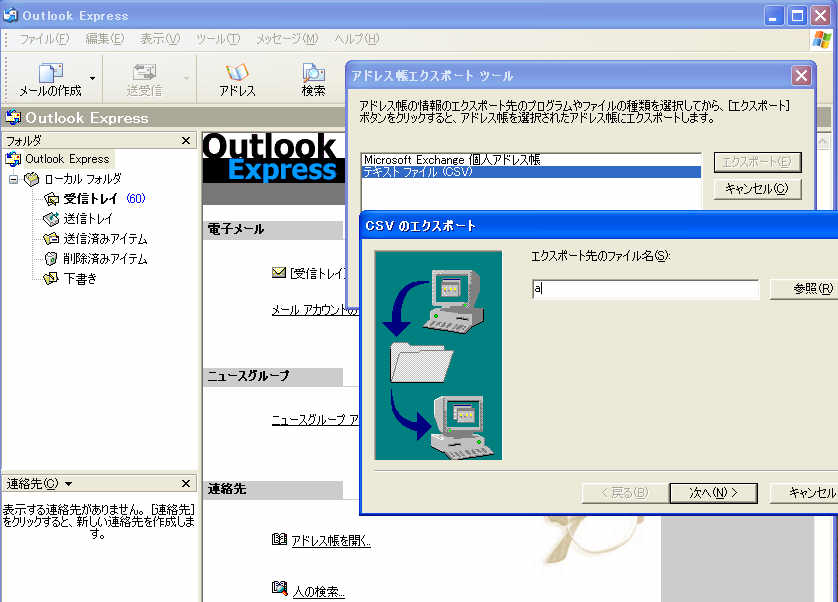
Task: Open the 編集(E) menu
Action: point(105,39)
